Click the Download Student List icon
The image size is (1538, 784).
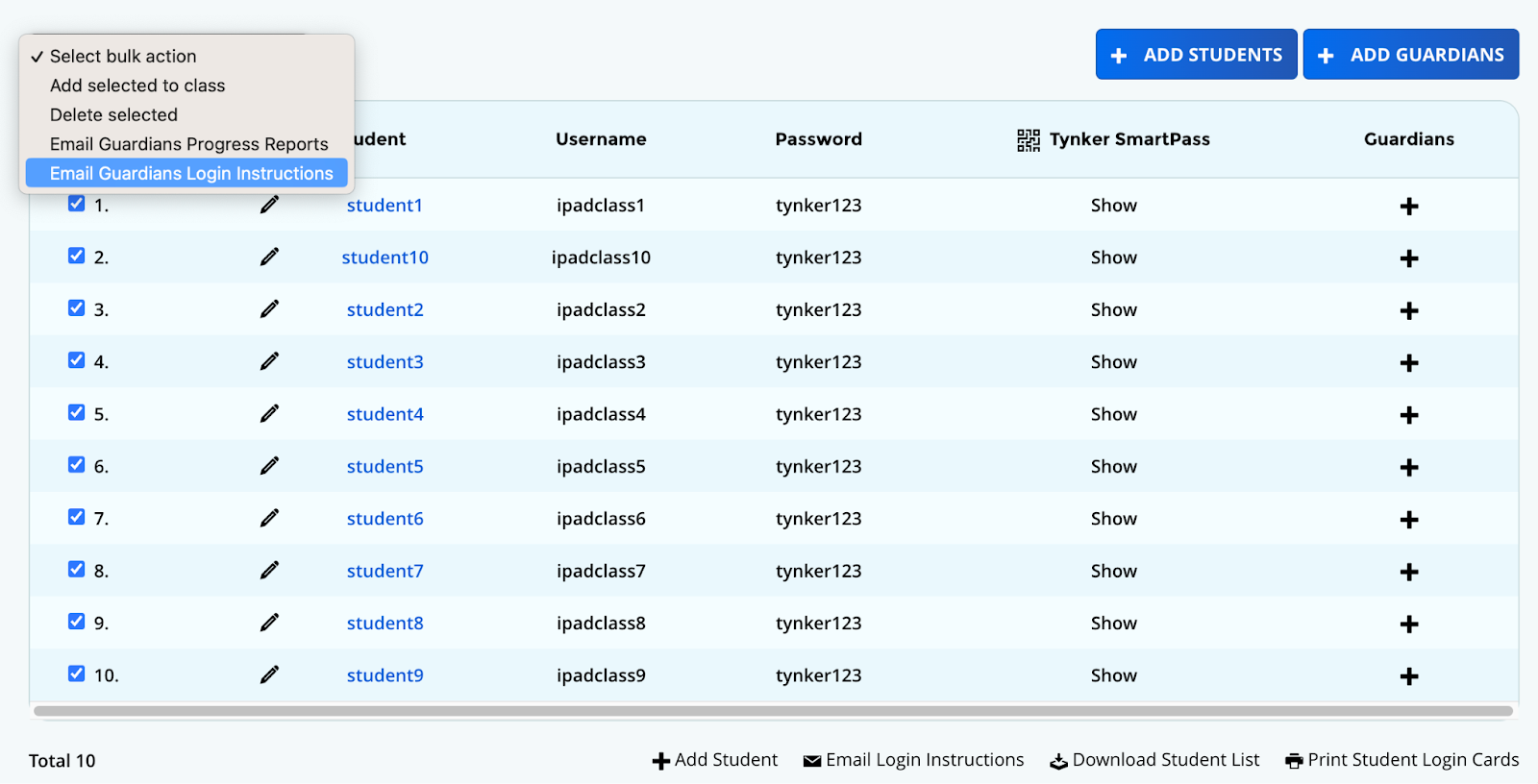click(1058, 761)
